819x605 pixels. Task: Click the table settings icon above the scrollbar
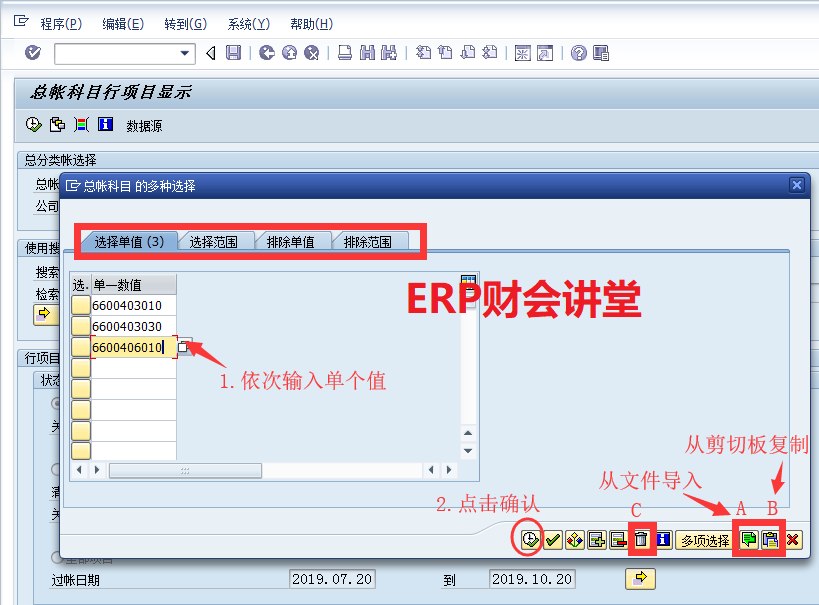point(469,281)
